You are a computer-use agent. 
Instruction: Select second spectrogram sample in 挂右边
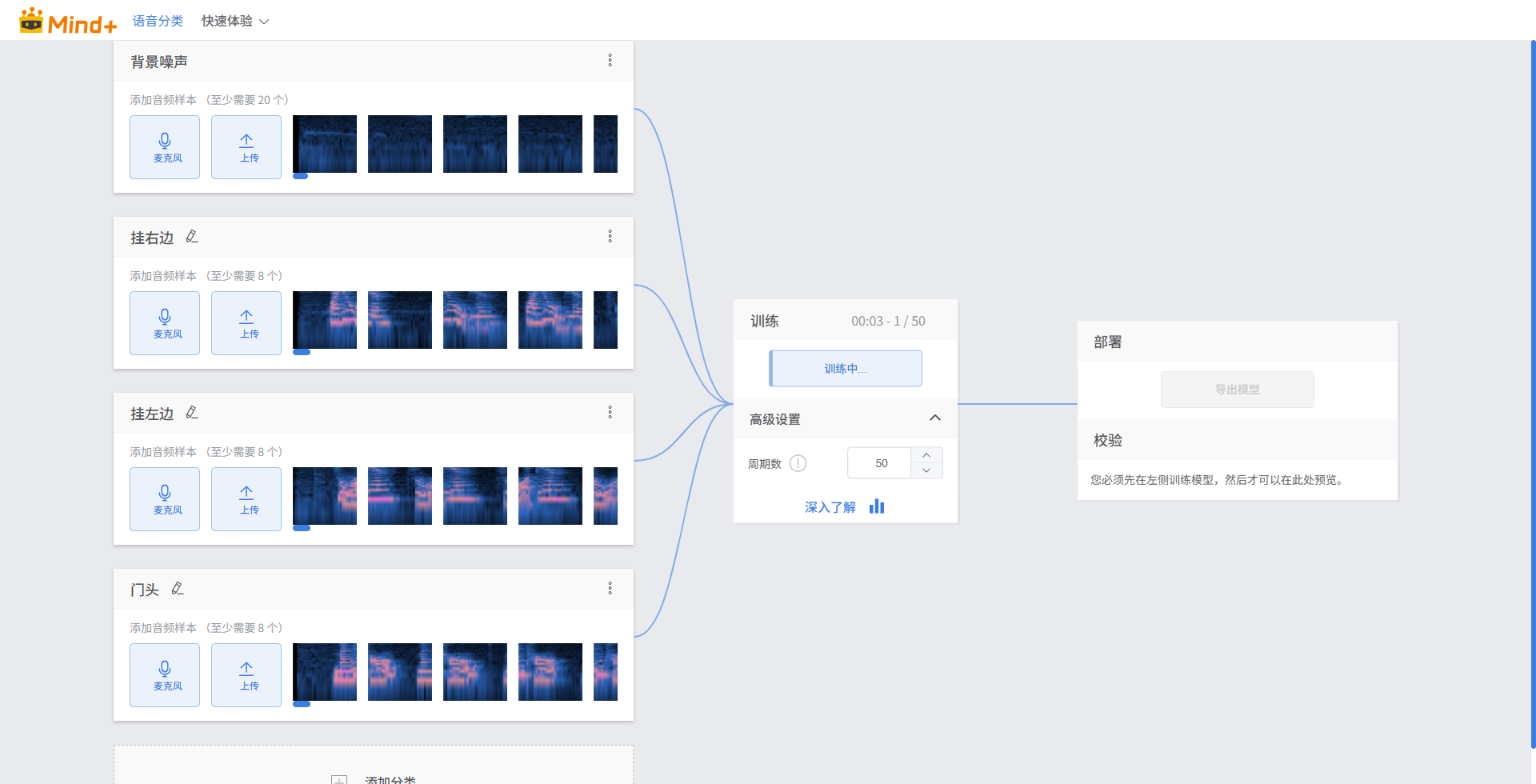point(400,320)
